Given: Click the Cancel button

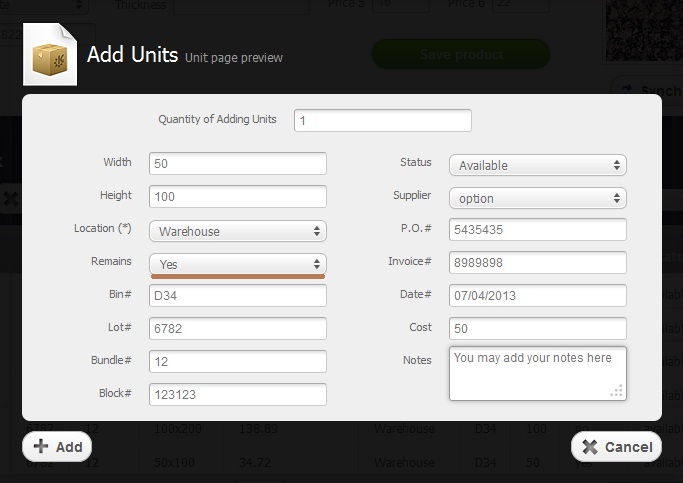Looking at the screenshot, I should [616, 447].
